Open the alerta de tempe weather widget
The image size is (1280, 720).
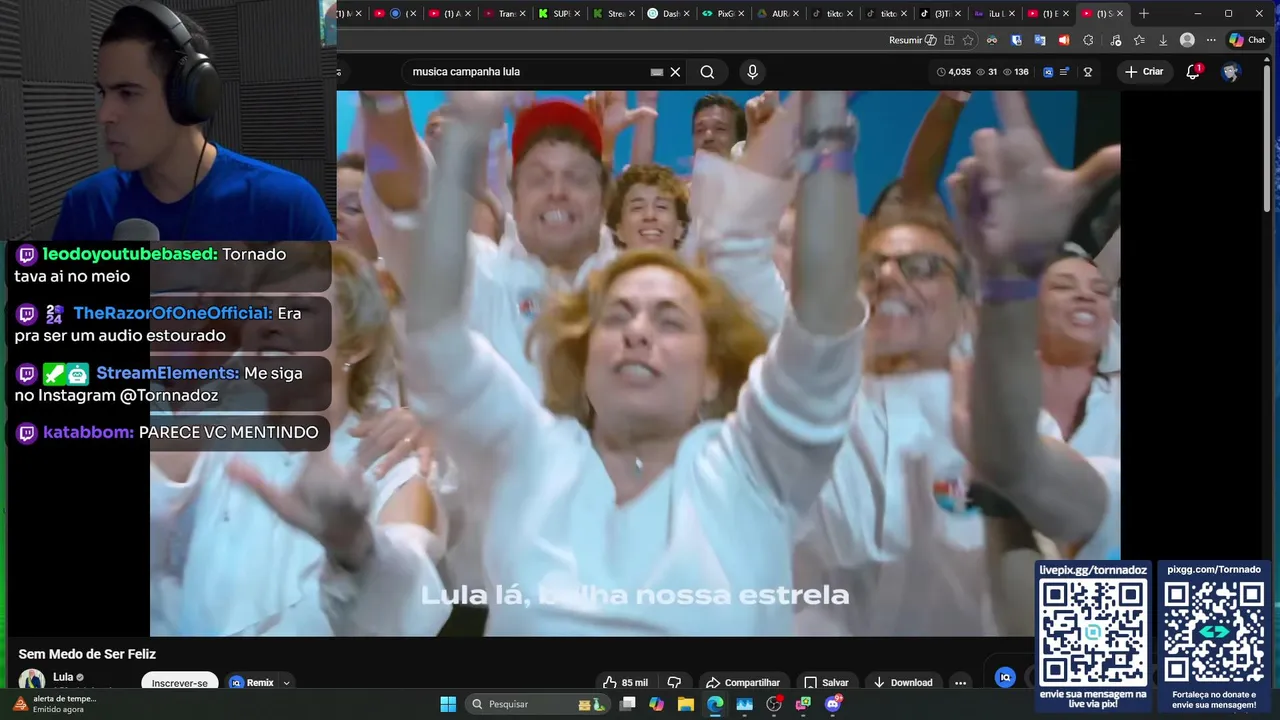(55, 704)
